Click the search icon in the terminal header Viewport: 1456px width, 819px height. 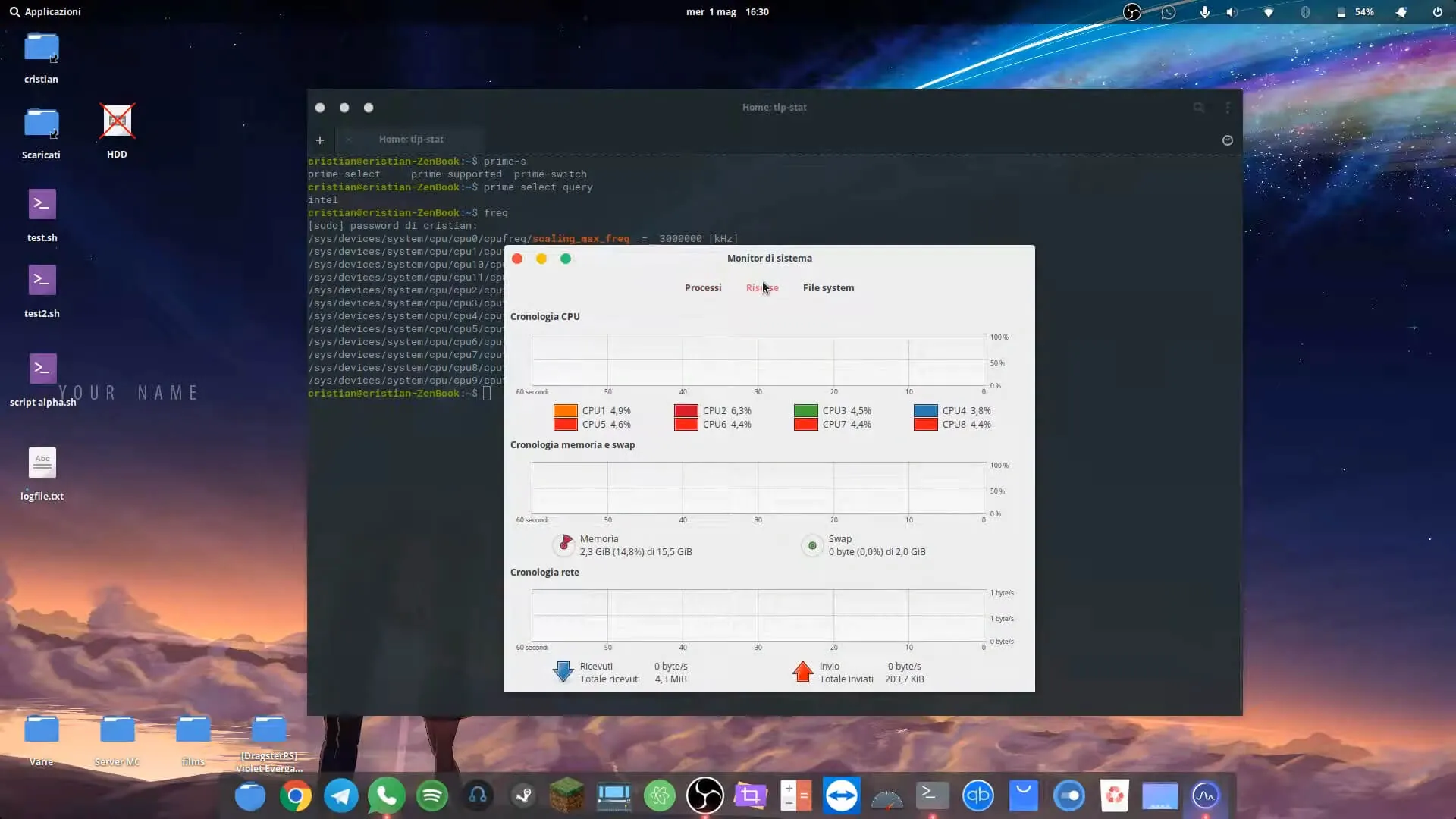pyautogui.click(x=1199, y=108)
